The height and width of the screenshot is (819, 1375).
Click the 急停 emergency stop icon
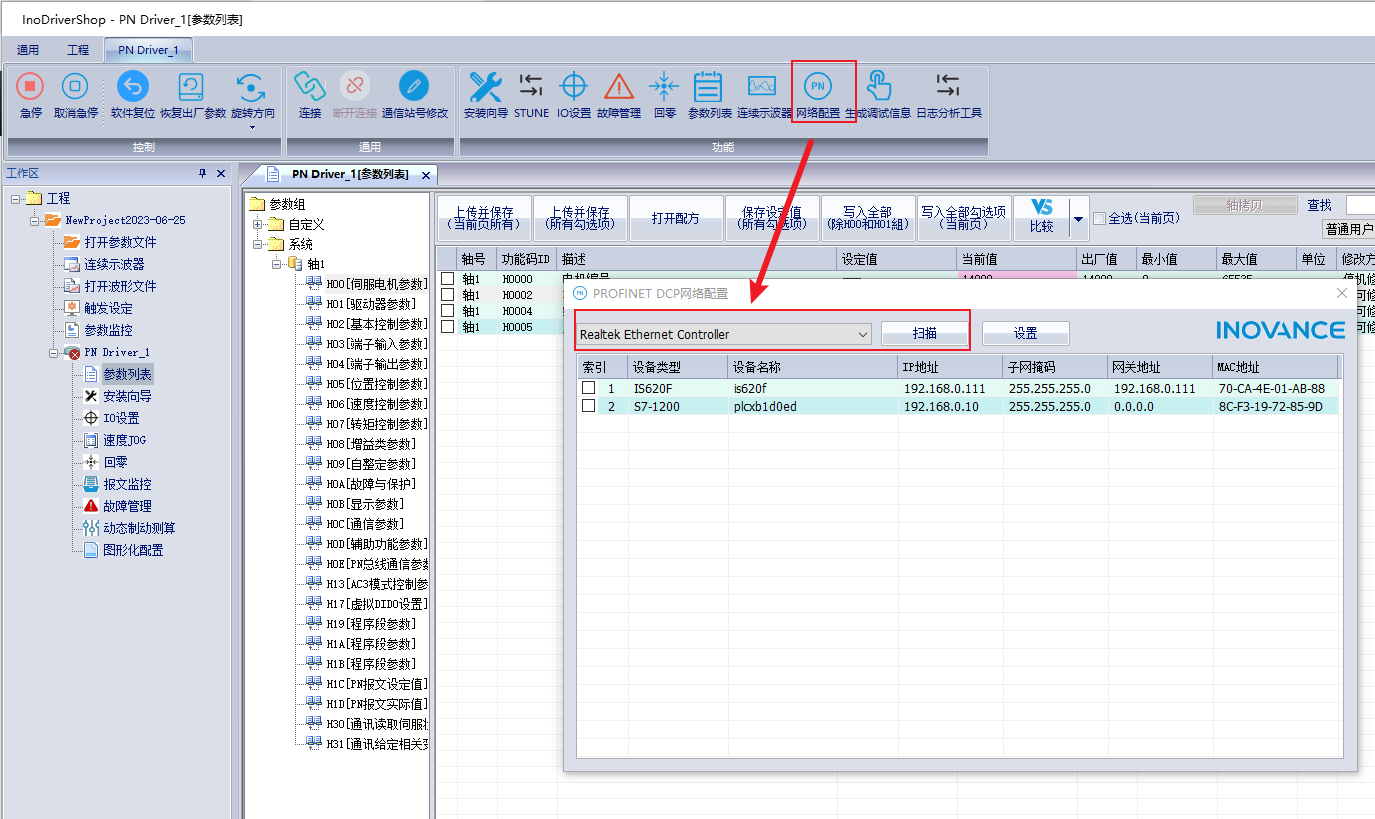coord(31,87)
